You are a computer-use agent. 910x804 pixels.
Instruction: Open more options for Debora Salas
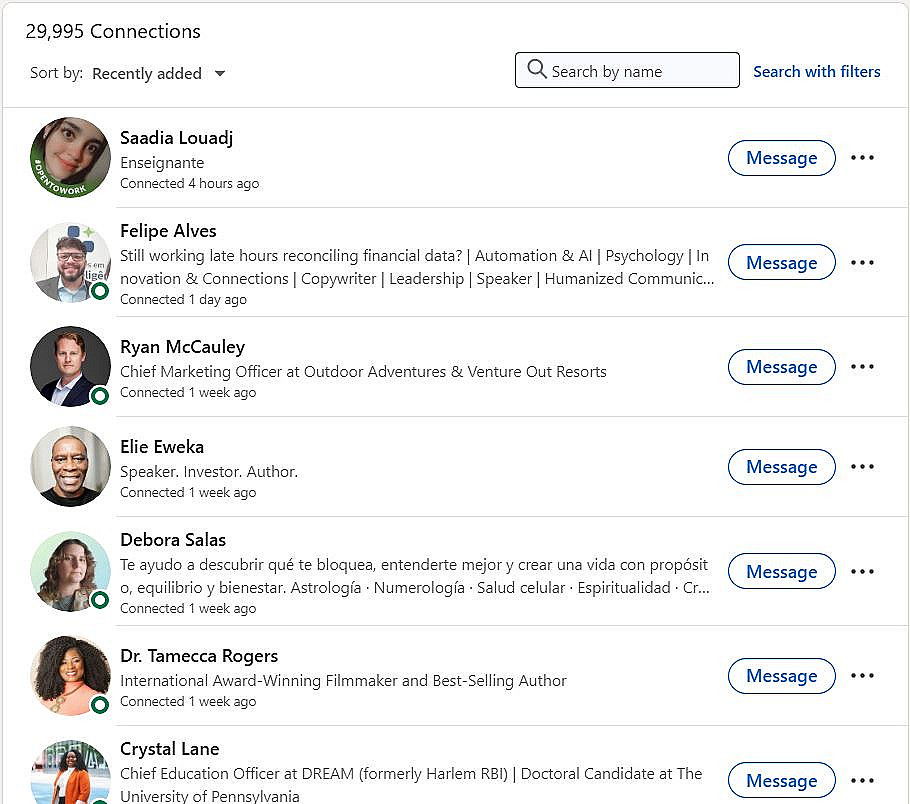point(862,572)
